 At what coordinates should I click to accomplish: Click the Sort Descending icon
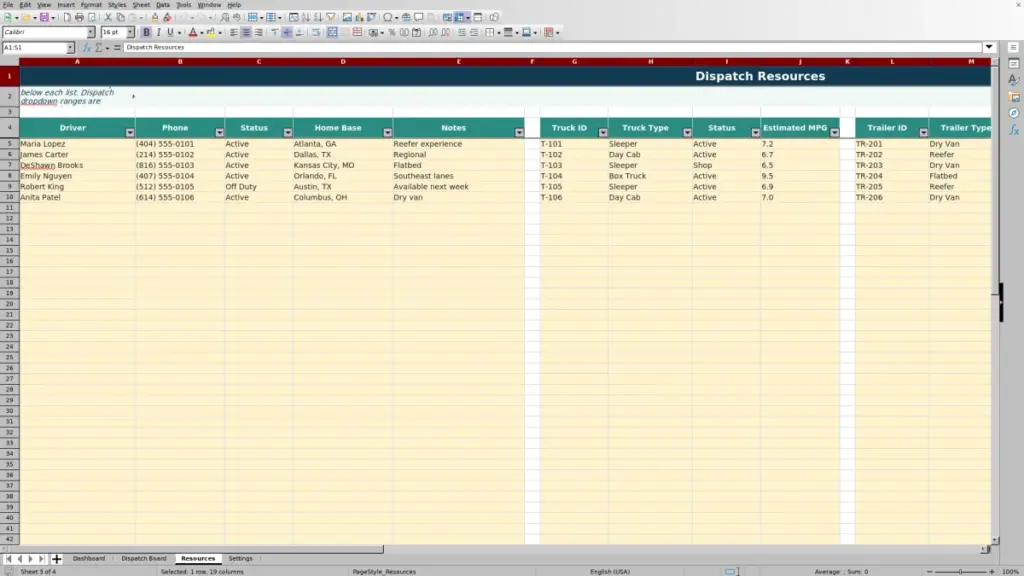[318, 17]
